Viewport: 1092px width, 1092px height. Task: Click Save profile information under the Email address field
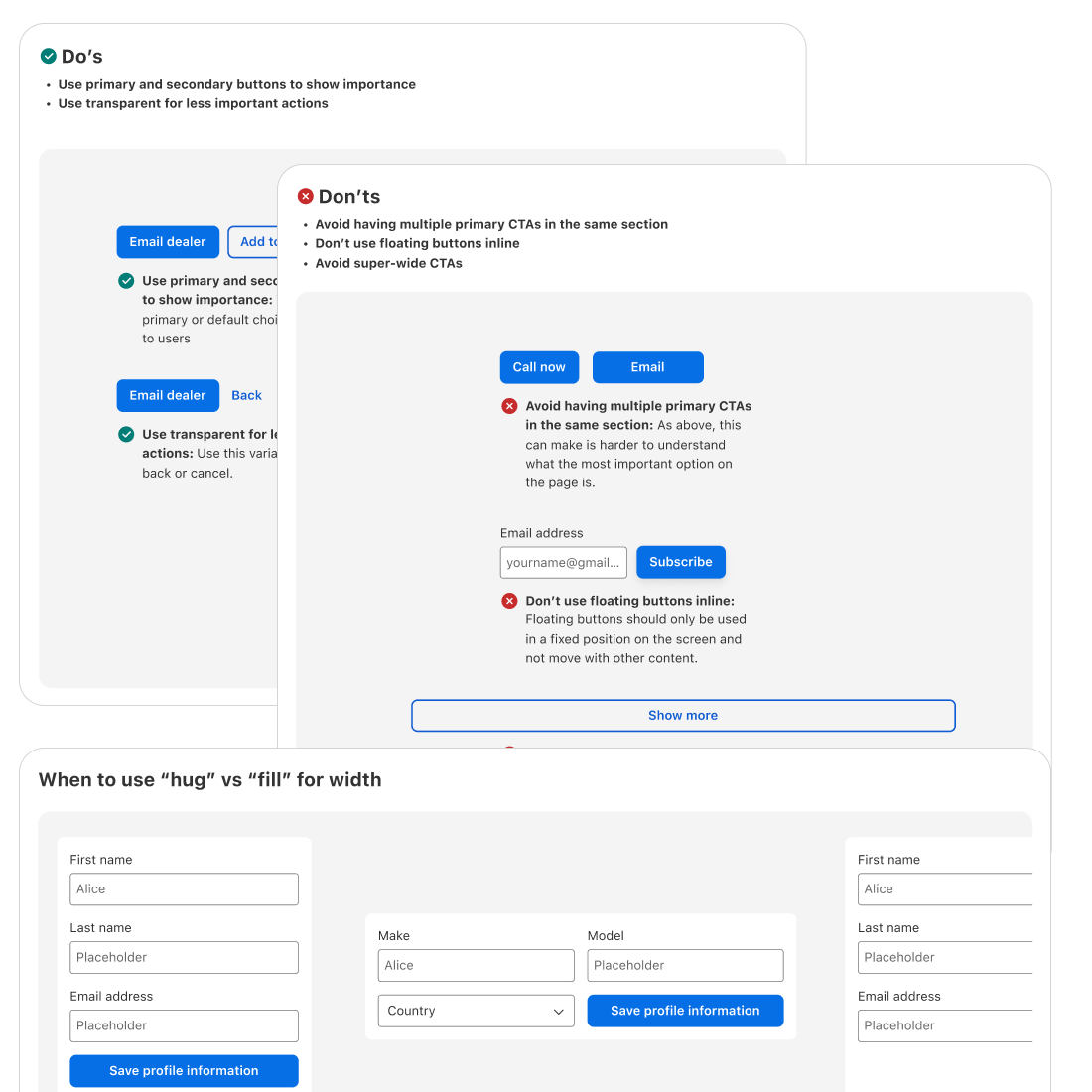coord(184,1071)
